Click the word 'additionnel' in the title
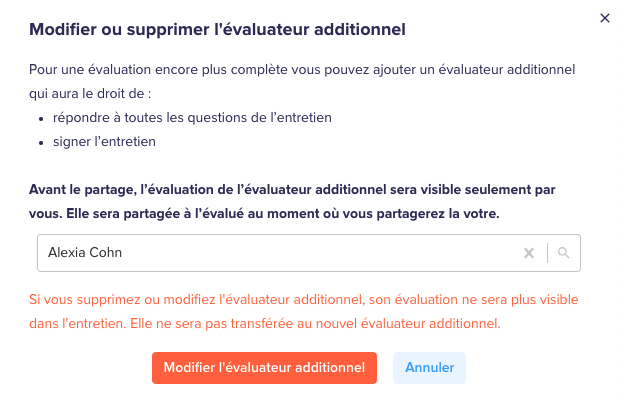This screenshot has height=405, width=621. coord(360,30)
